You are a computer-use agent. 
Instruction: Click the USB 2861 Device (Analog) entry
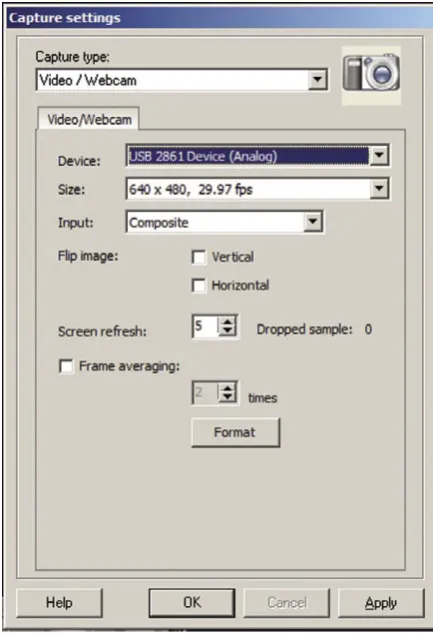tap(248, 156)
